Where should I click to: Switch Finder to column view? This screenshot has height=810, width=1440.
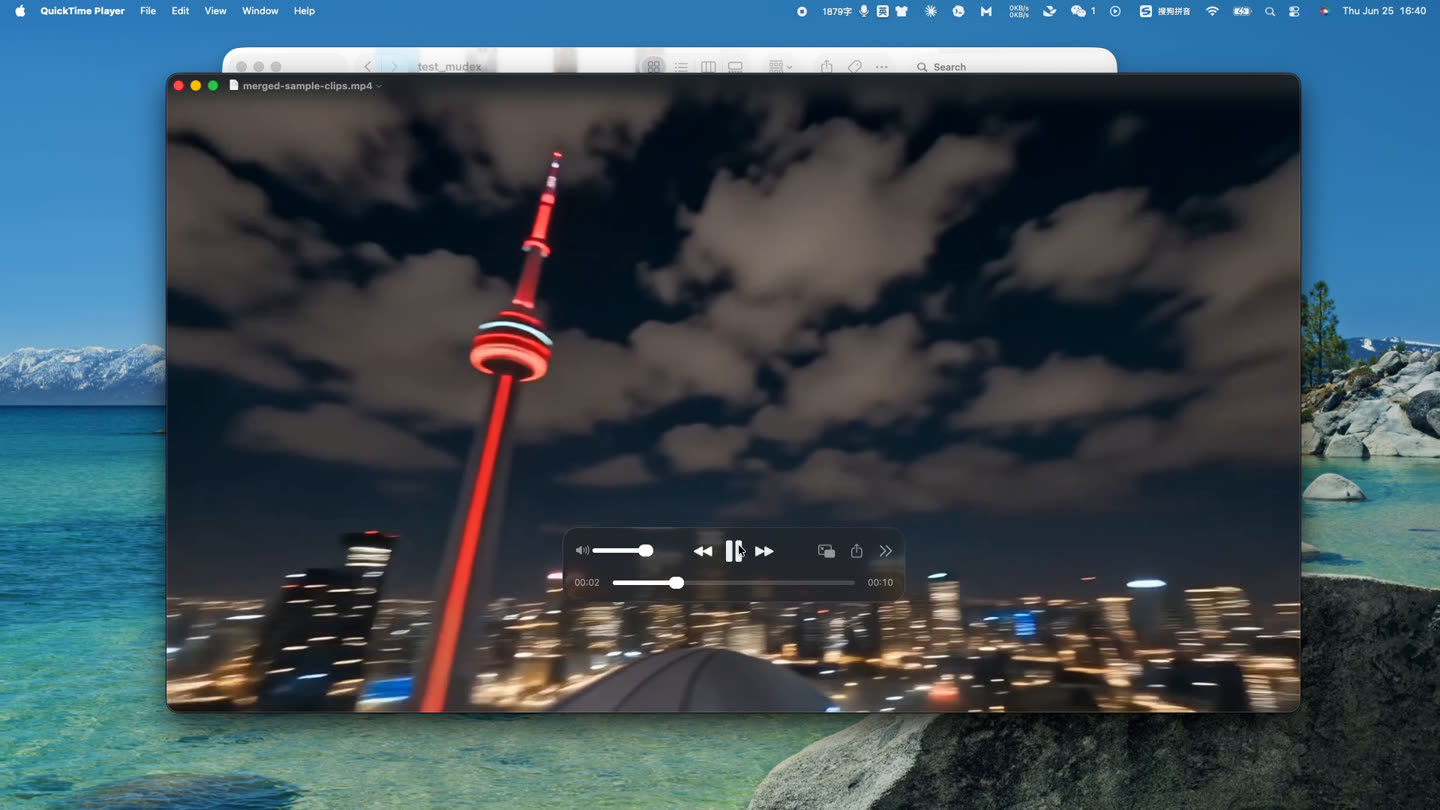click(708, 67)
